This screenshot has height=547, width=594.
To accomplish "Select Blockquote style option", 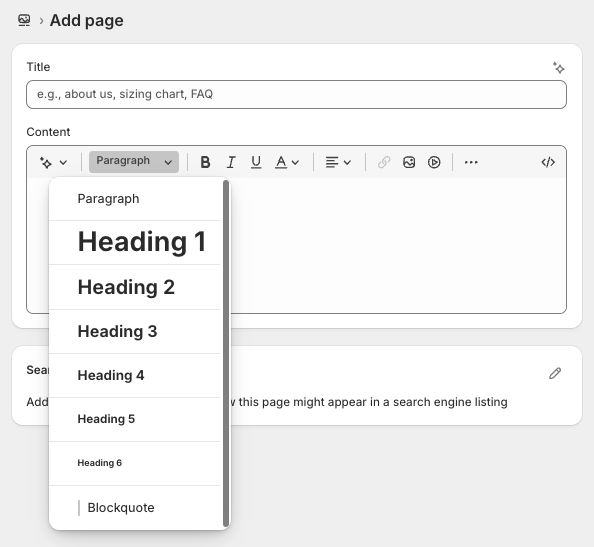I will pos(135,508).
